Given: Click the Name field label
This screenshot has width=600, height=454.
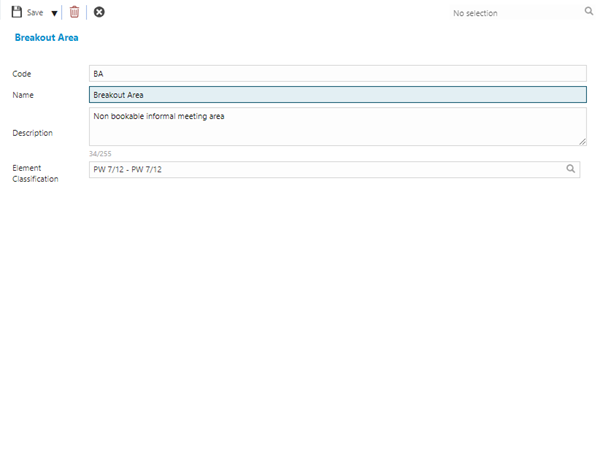Looking at the screenshot, I should 23,95.
